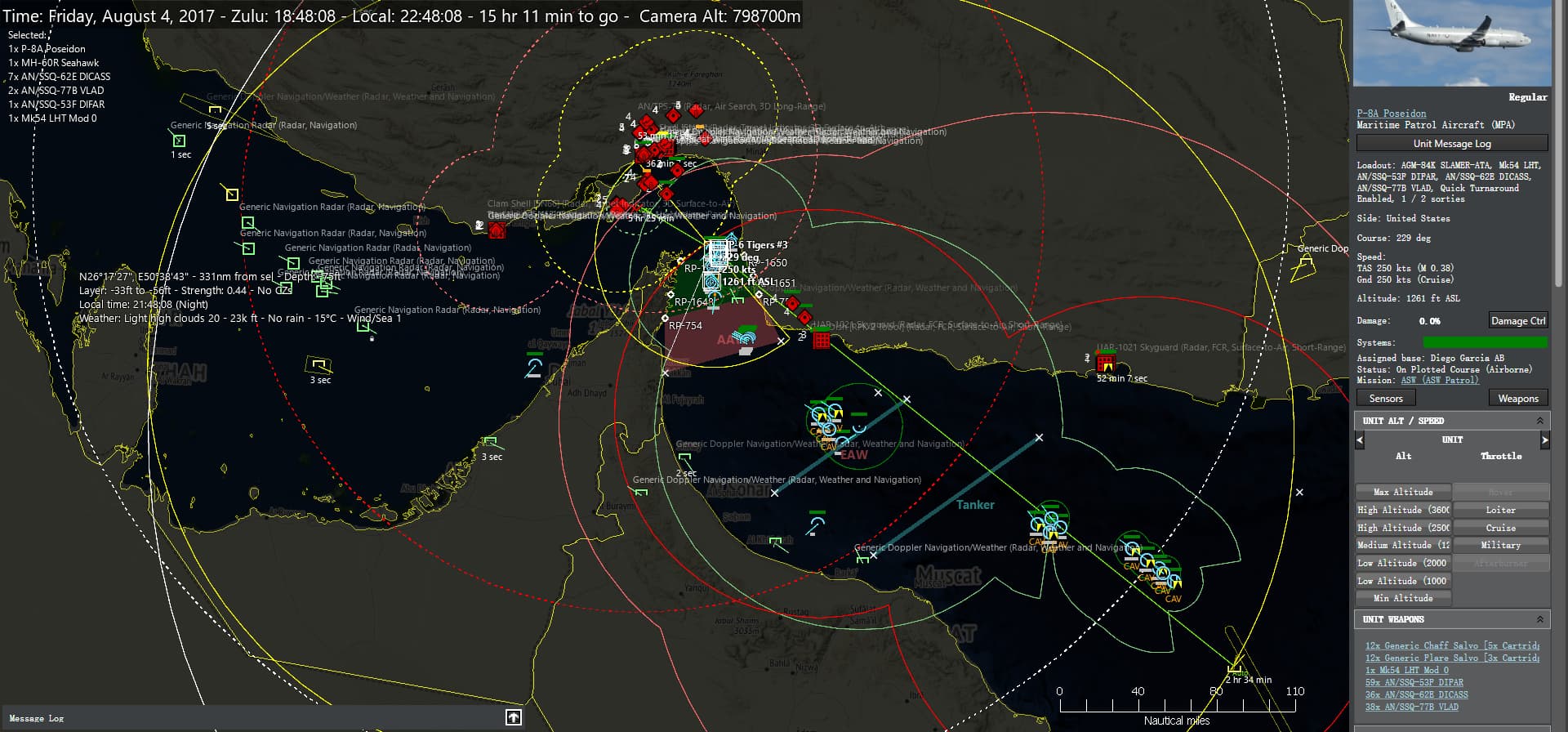
Task: Collapse the UNIT ALT / SPEED panel
Action: point(1540,421)
